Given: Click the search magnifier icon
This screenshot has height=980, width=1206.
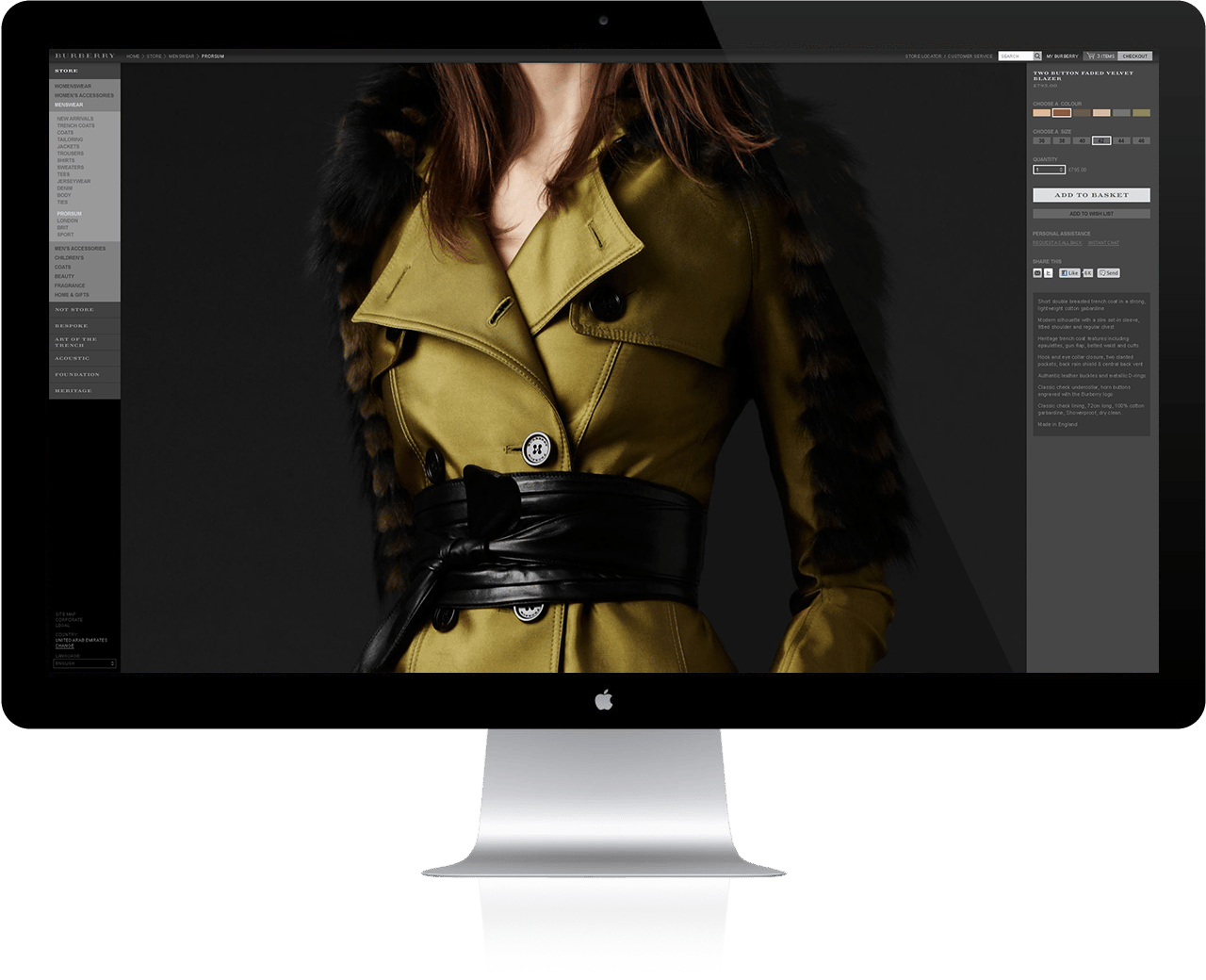Looking at the screenshot, I should [x=1037, y=57].
